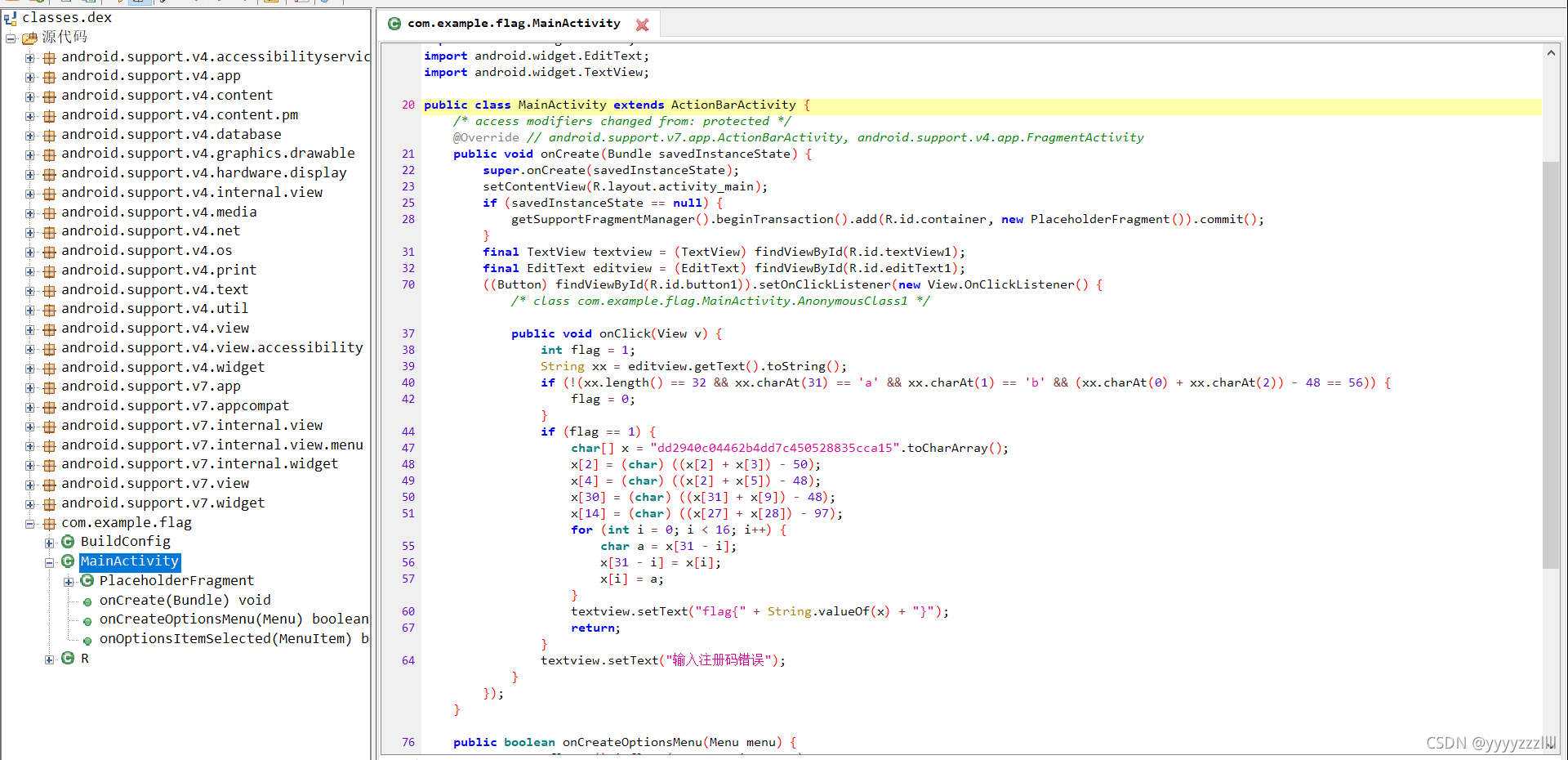Click the android.support.v4.database package icon
This screenshot has height=760, width=1568.
[50, 135]
